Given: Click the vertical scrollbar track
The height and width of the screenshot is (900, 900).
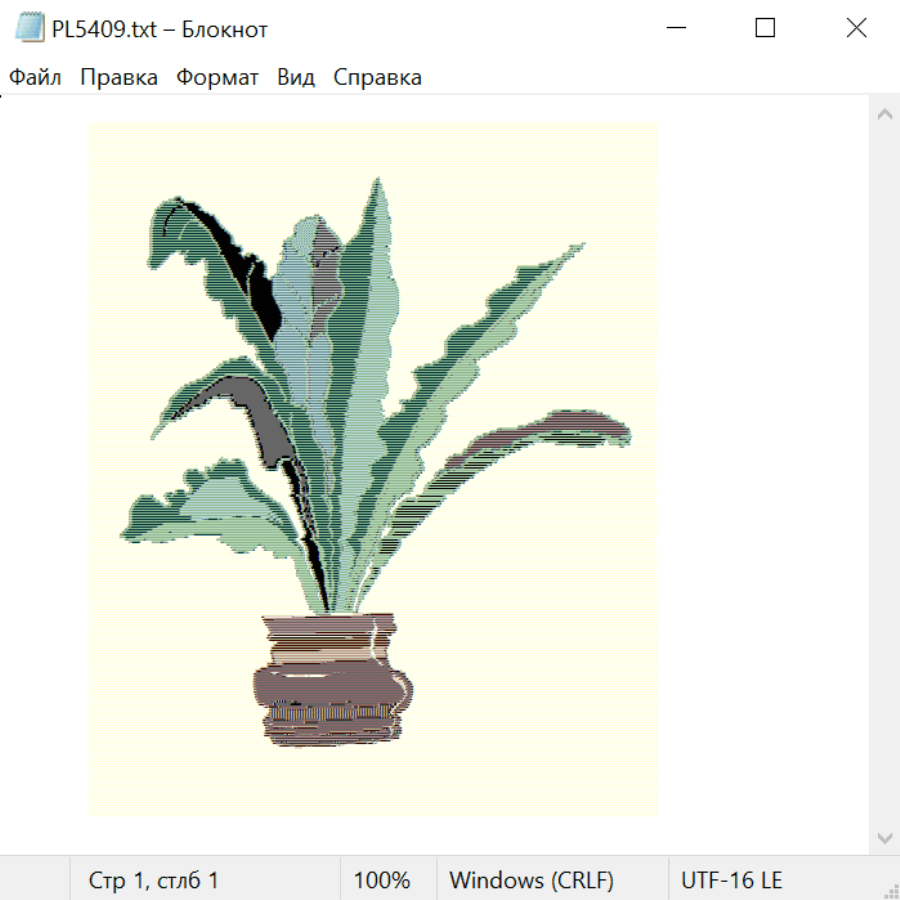Looking at the screenshot, I should pyautogui.click(x=885, y=476).
